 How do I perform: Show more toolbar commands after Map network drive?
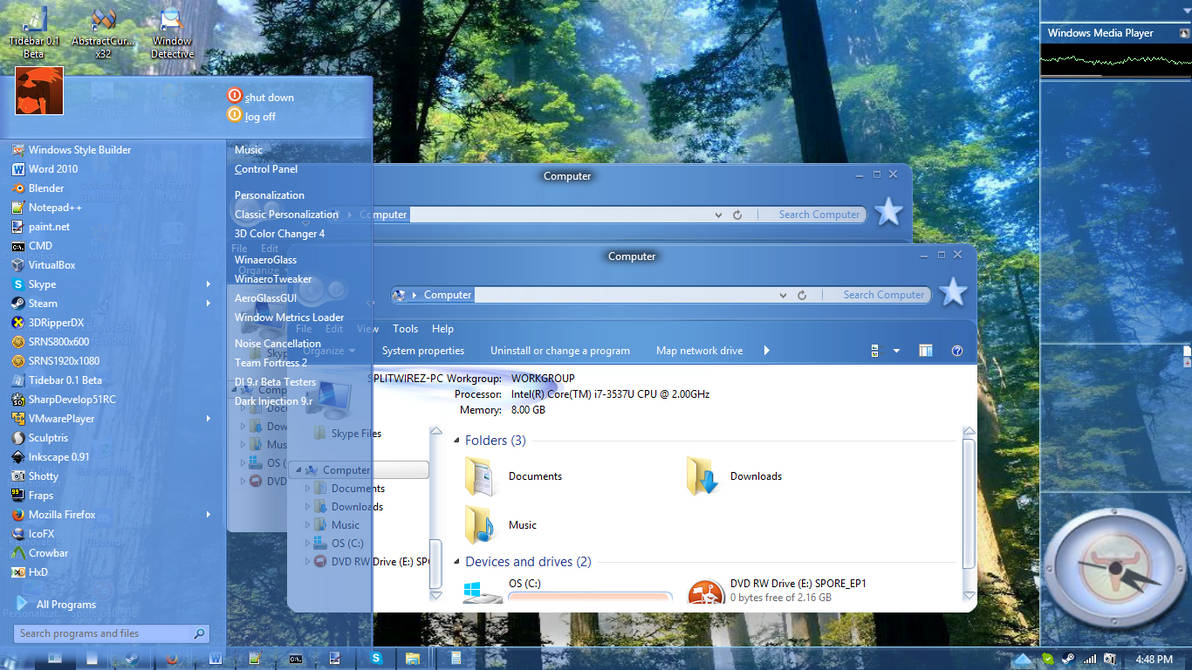[x=766, y=351]
